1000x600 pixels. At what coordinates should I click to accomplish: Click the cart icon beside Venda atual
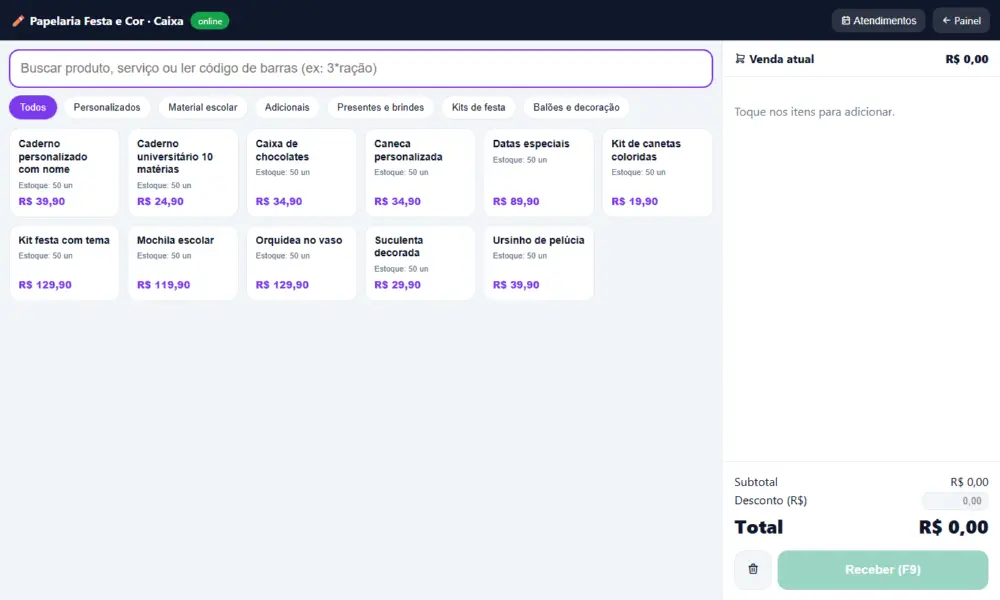coord(740,59)
